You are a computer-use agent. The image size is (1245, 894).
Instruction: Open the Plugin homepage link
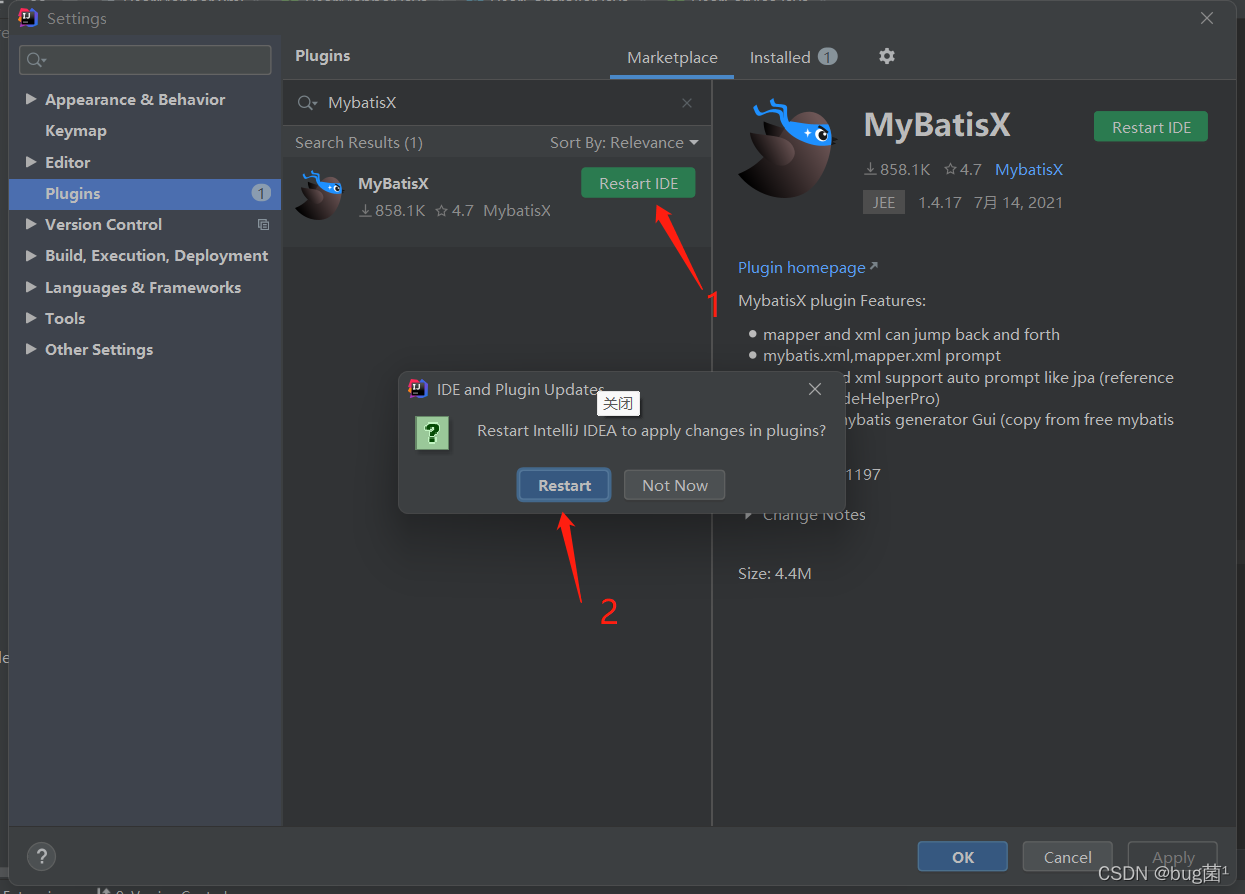coord(808,268)
